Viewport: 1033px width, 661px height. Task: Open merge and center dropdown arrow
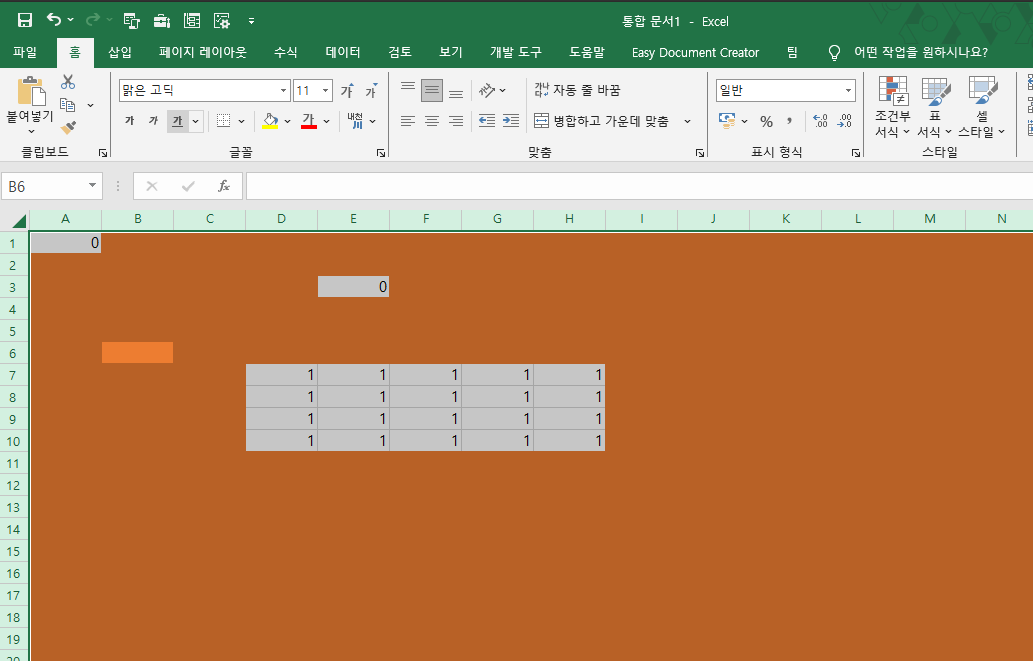pyautogui.click(x=687, y=121)
